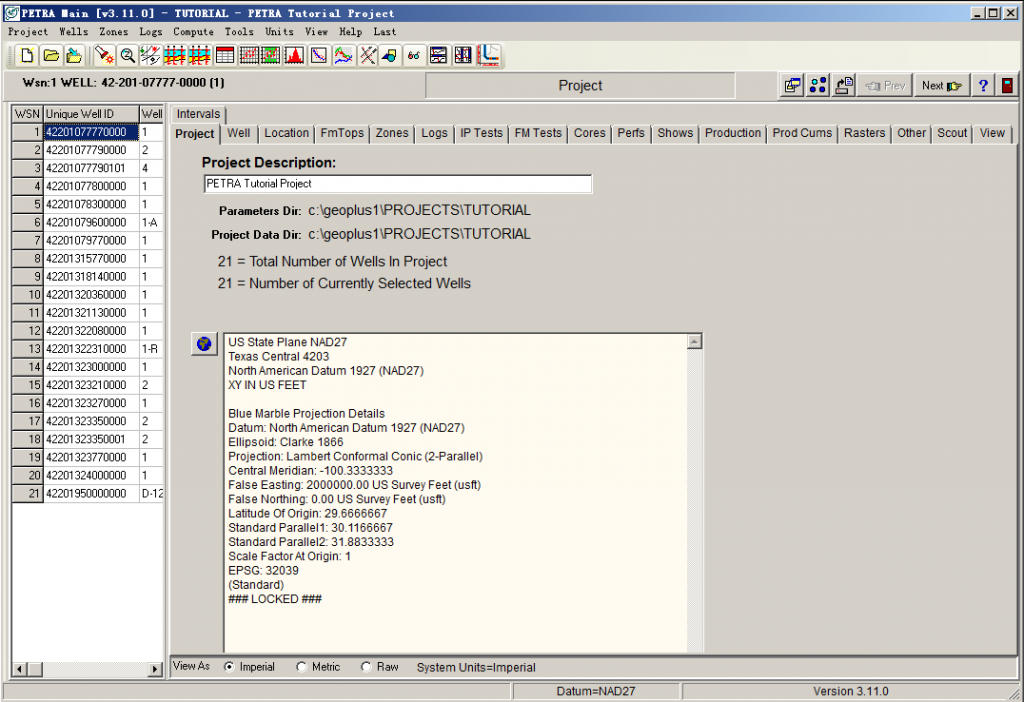1024x702 pixels.
Task: Click the red eyeglasses toolbar icon
Action: [x=414, y=56]
